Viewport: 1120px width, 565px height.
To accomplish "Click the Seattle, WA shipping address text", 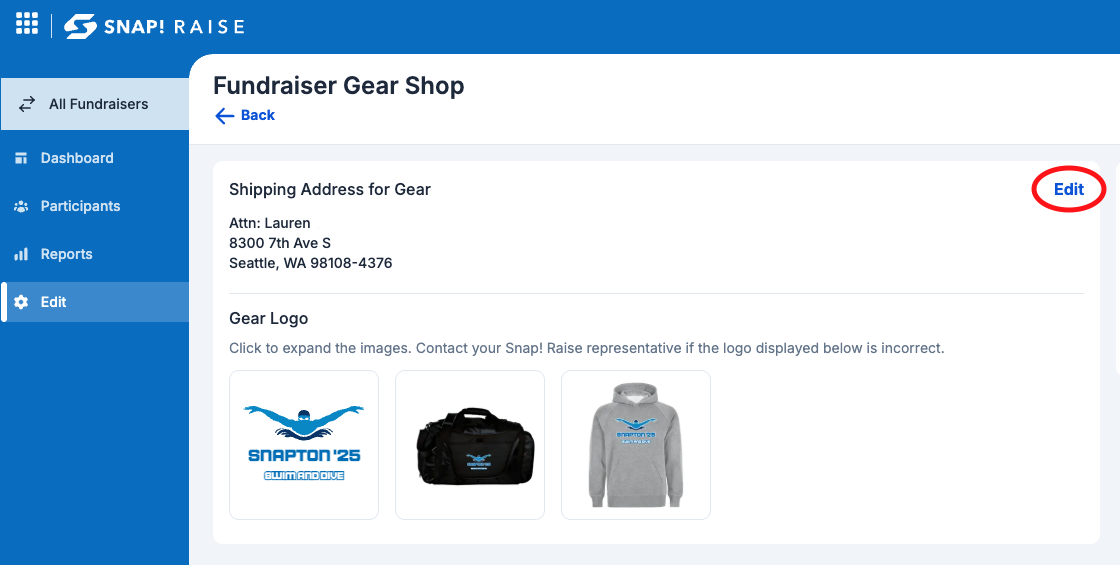I will click(311, 263).
